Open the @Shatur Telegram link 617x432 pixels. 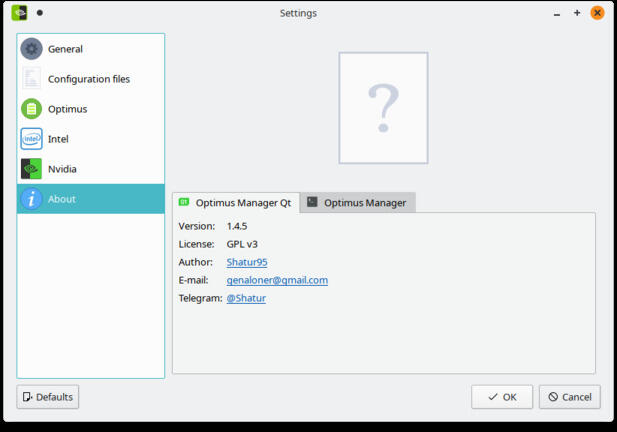[x=246, y=298]
